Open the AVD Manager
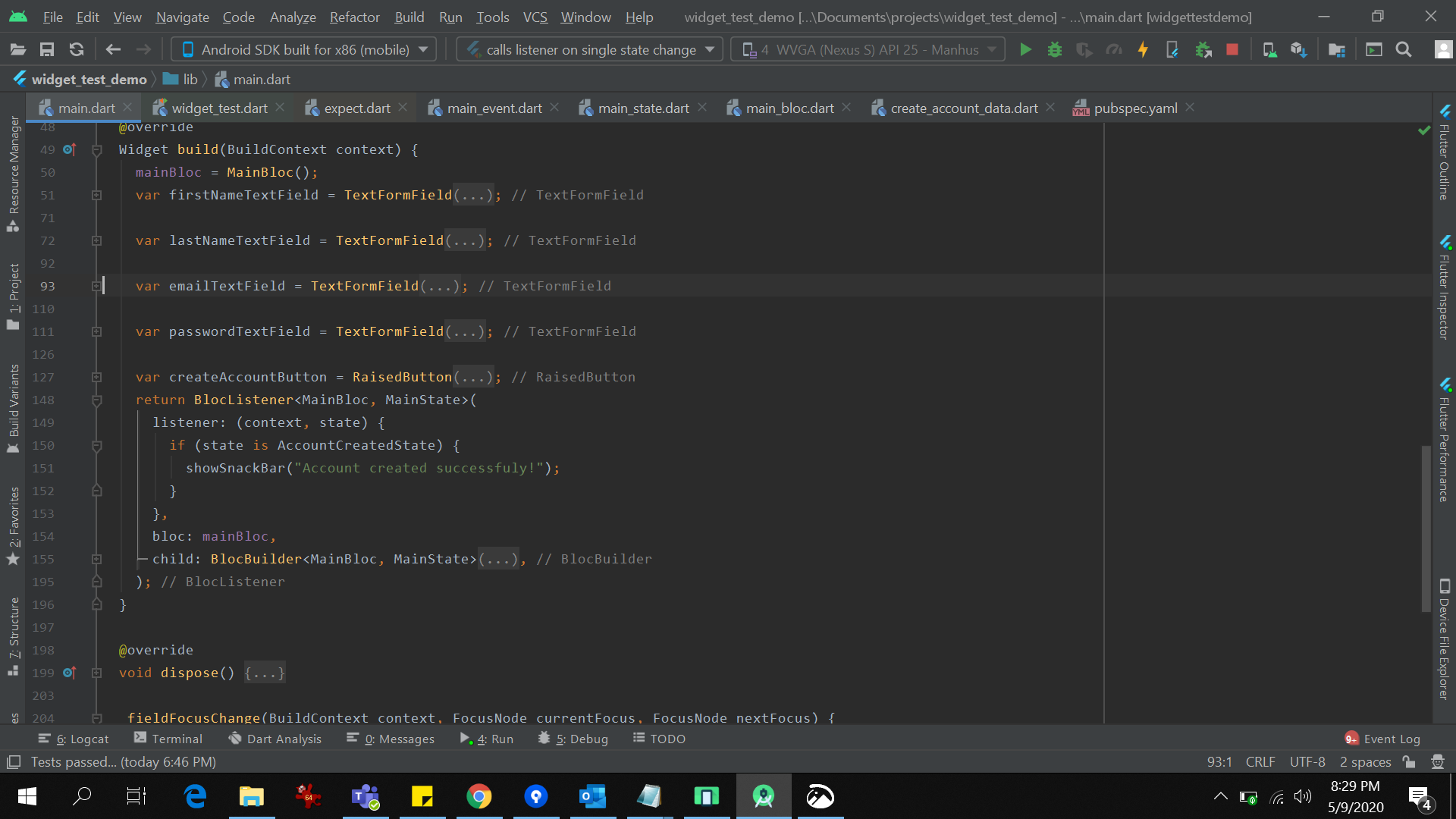The height and width of the screenshot is (819, 1456). pos(1269,49)
